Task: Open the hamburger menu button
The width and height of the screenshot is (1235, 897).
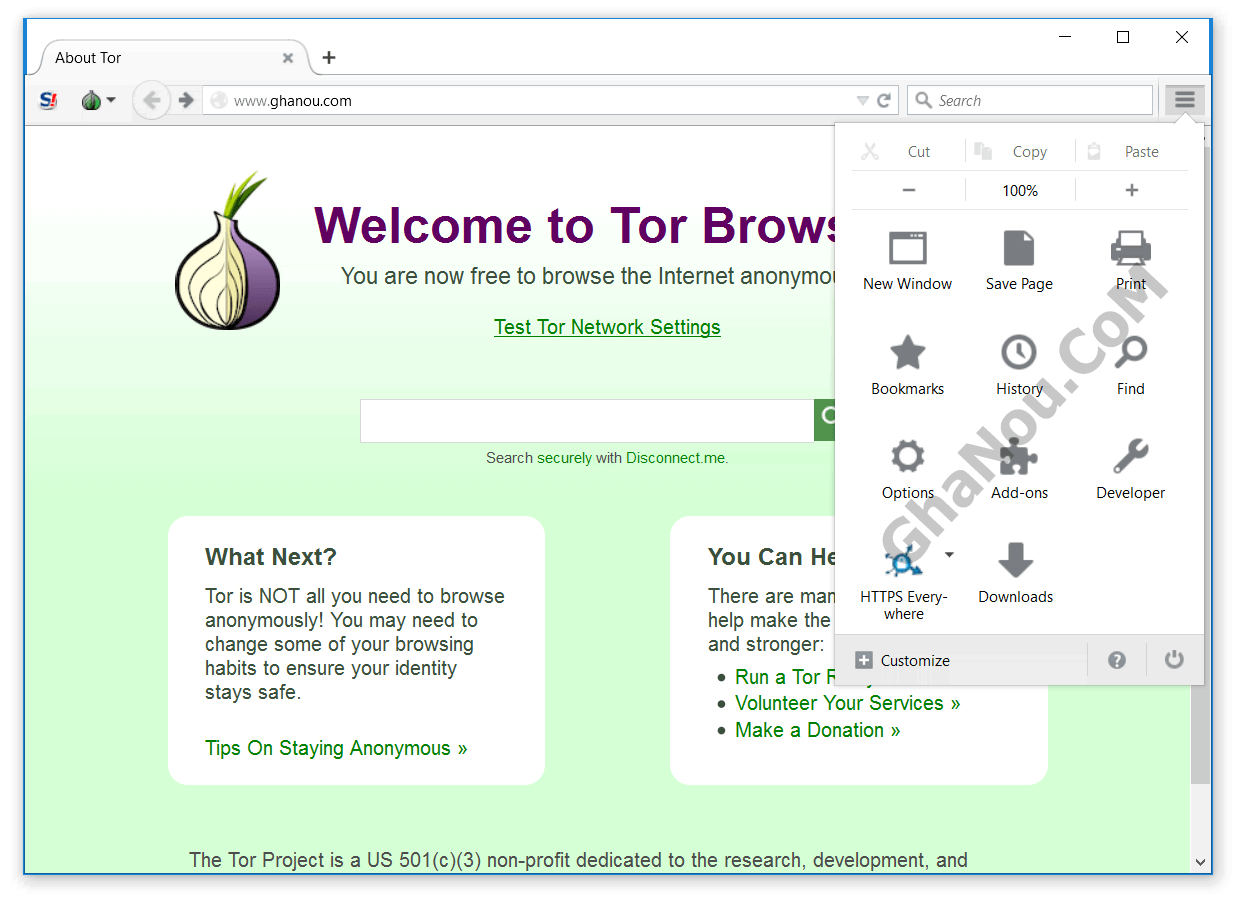Action: [x=1184, y=100]
